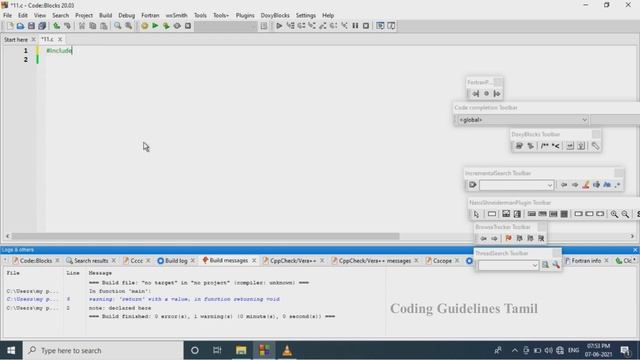Click the debugger Various info icon
The height and width of the screenshot is (360, 640).
tap(391, 26)
